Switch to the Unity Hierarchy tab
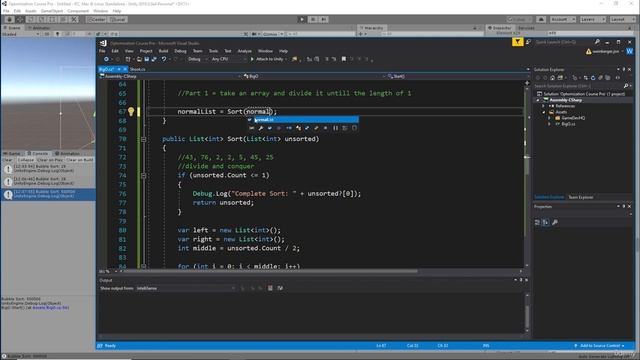640x360 pixels. point(371,28)
